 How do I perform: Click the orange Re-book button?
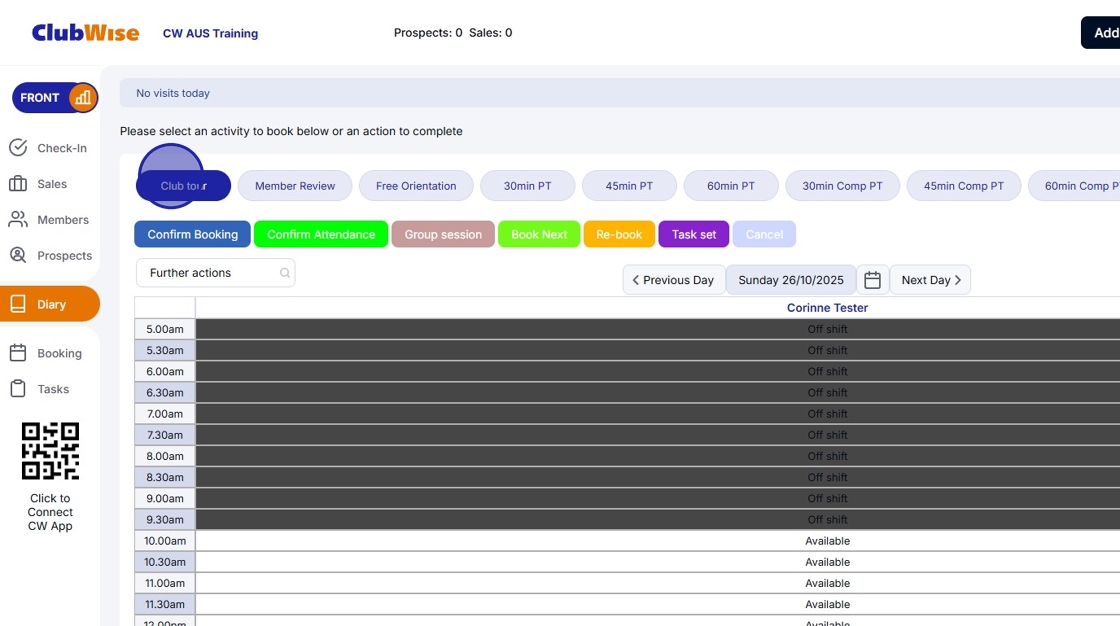619,234
